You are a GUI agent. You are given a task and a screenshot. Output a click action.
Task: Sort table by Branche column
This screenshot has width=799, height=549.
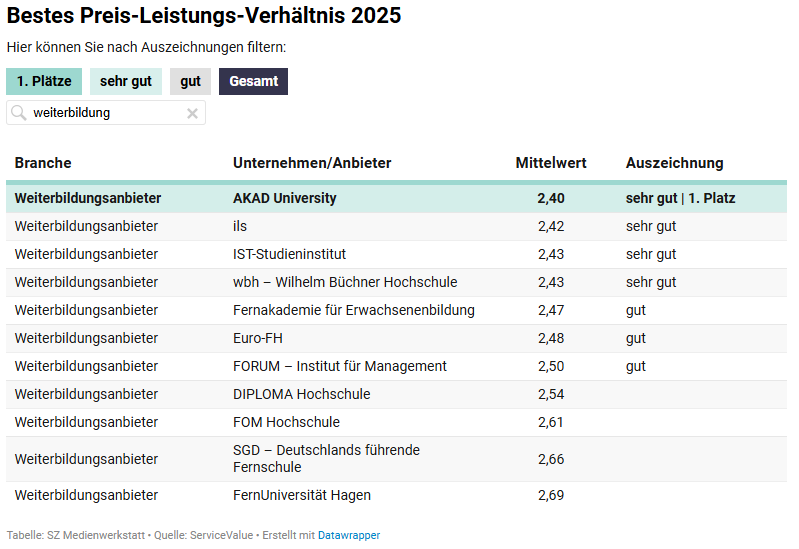click(43, 163)
